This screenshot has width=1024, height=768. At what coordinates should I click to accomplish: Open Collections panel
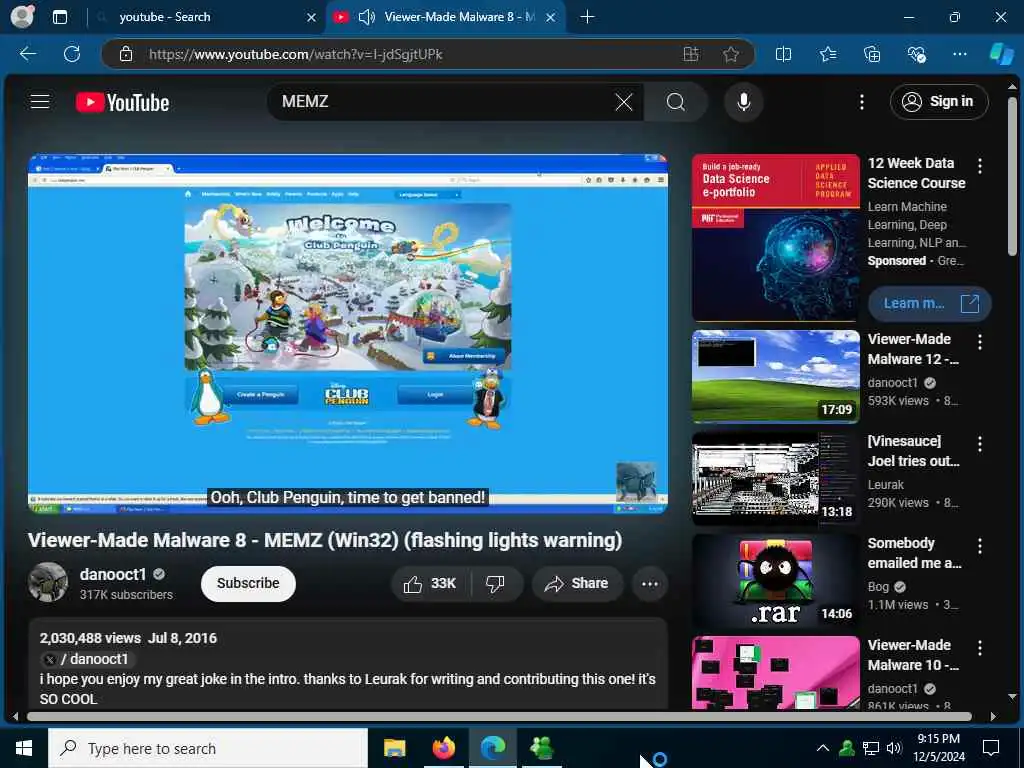[872, 54]
